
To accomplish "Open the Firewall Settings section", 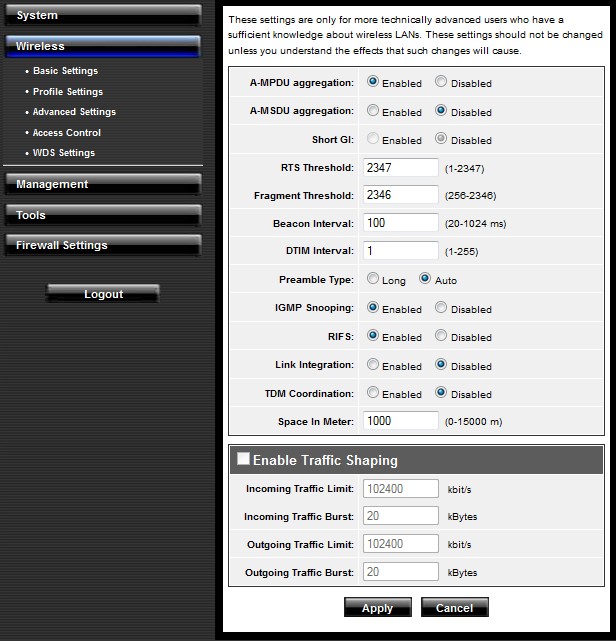I will (x=102, y=245).
